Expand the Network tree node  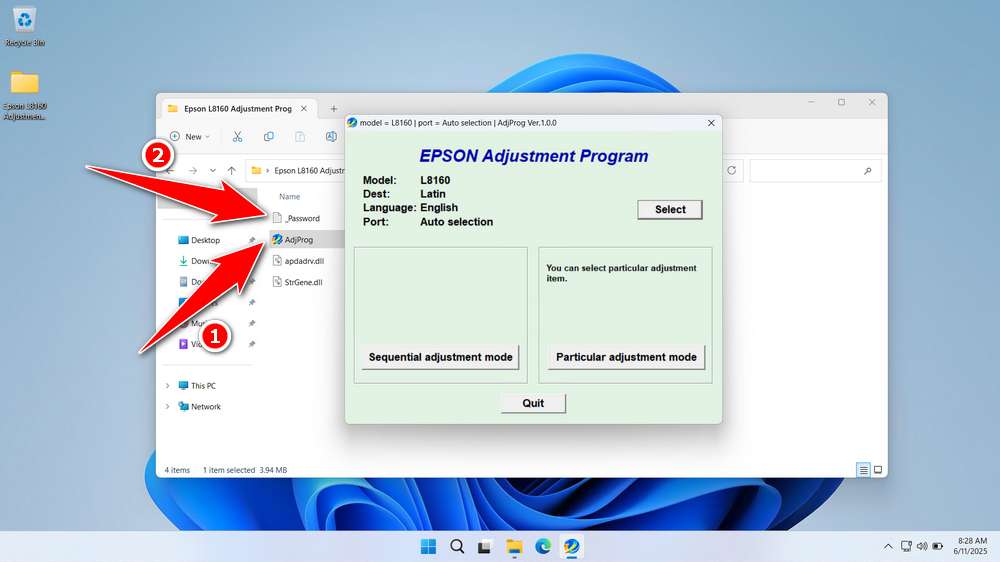(168, 406)
